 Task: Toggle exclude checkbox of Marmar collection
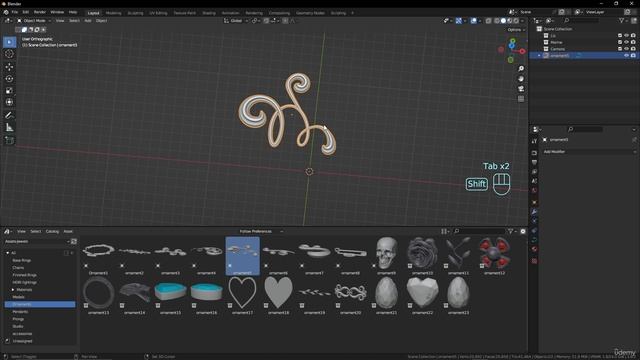point(620,42)
